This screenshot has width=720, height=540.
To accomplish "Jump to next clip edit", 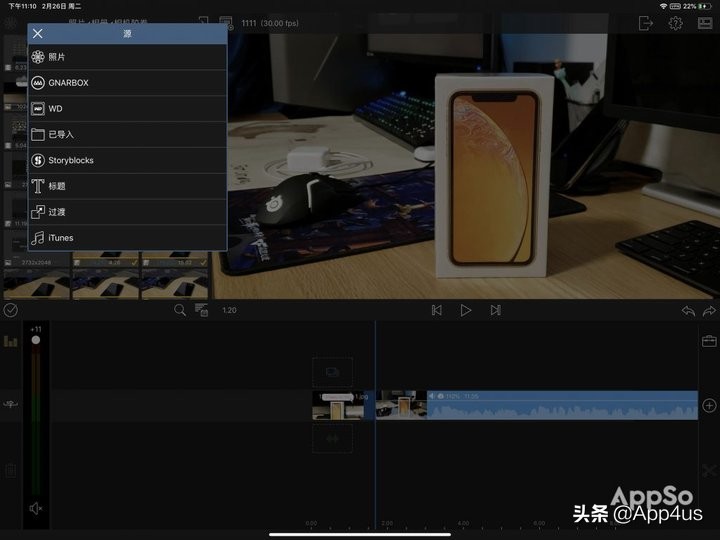I will coord(495,310).
